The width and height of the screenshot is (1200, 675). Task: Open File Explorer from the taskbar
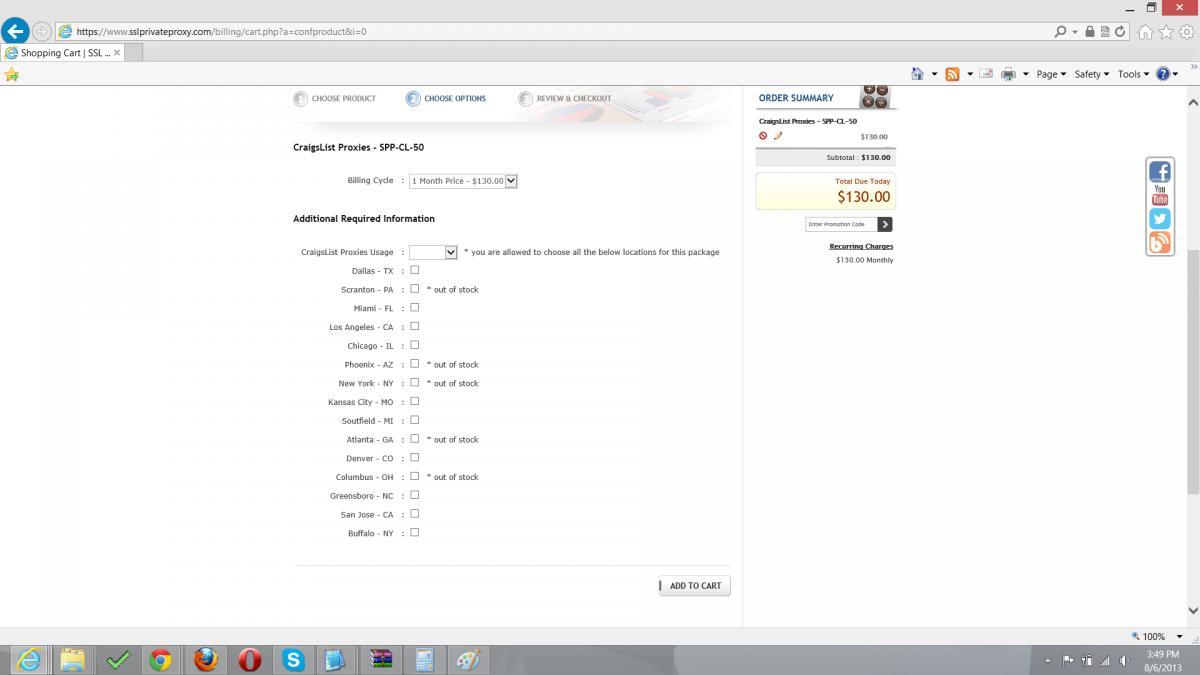72,660
